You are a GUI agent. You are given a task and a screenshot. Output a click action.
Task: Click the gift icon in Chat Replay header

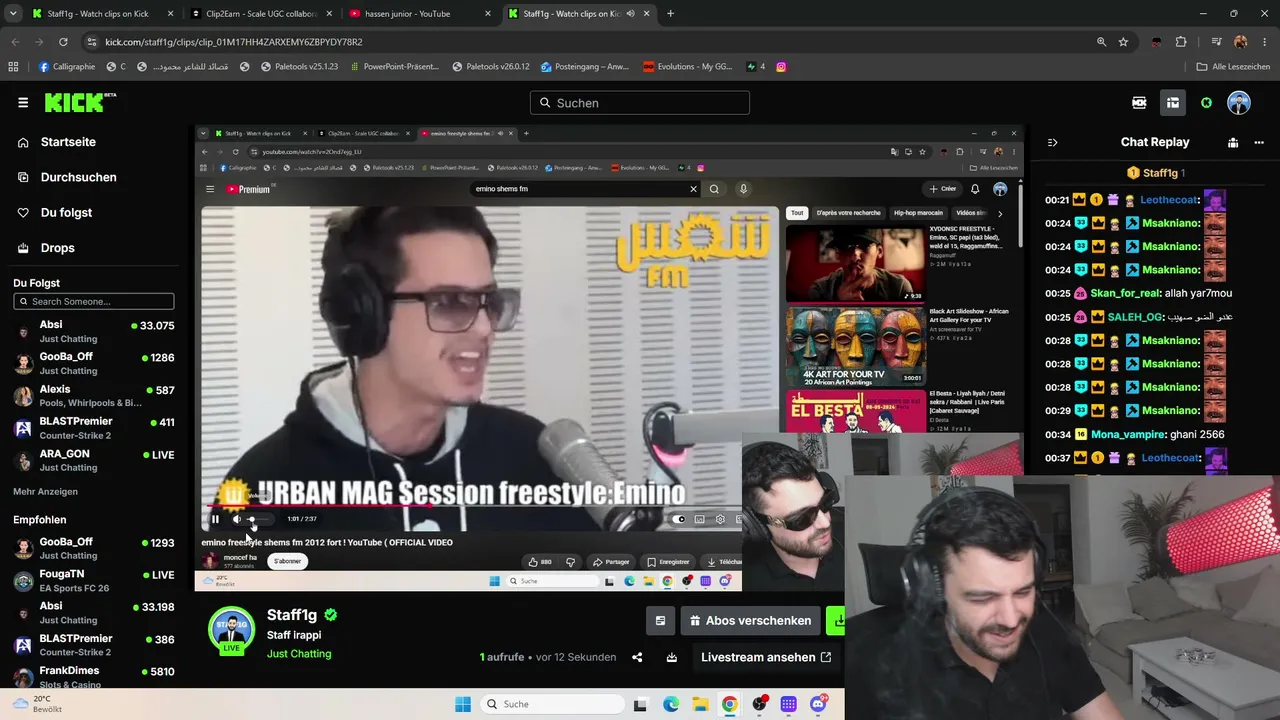1233,142
